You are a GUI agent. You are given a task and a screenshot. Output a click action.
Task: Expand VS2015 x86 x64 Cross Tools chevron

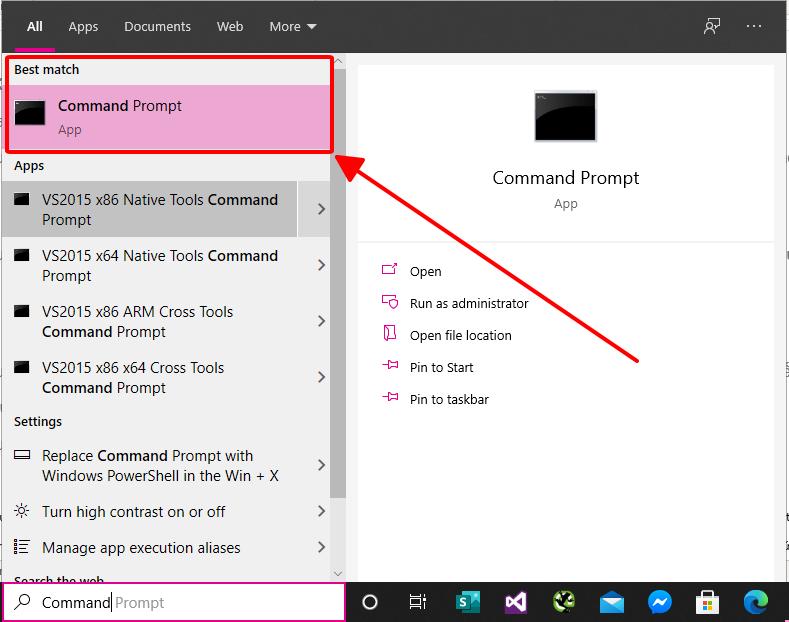pos(321,377)
